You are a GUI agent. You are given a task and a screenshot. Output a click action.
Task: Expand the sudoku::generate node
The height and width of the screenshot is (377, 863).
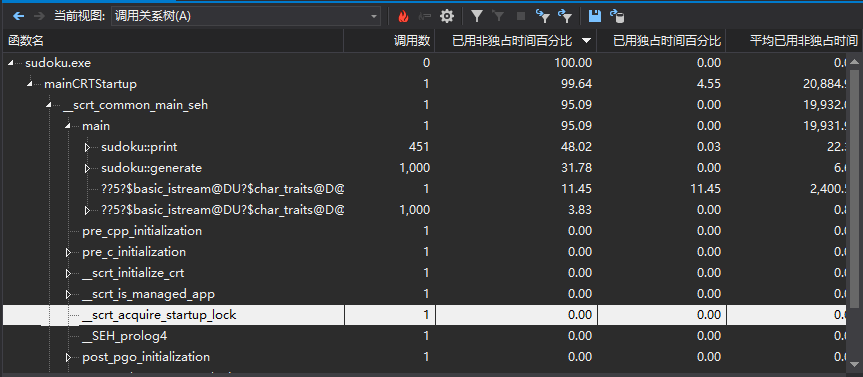(87, 168)
